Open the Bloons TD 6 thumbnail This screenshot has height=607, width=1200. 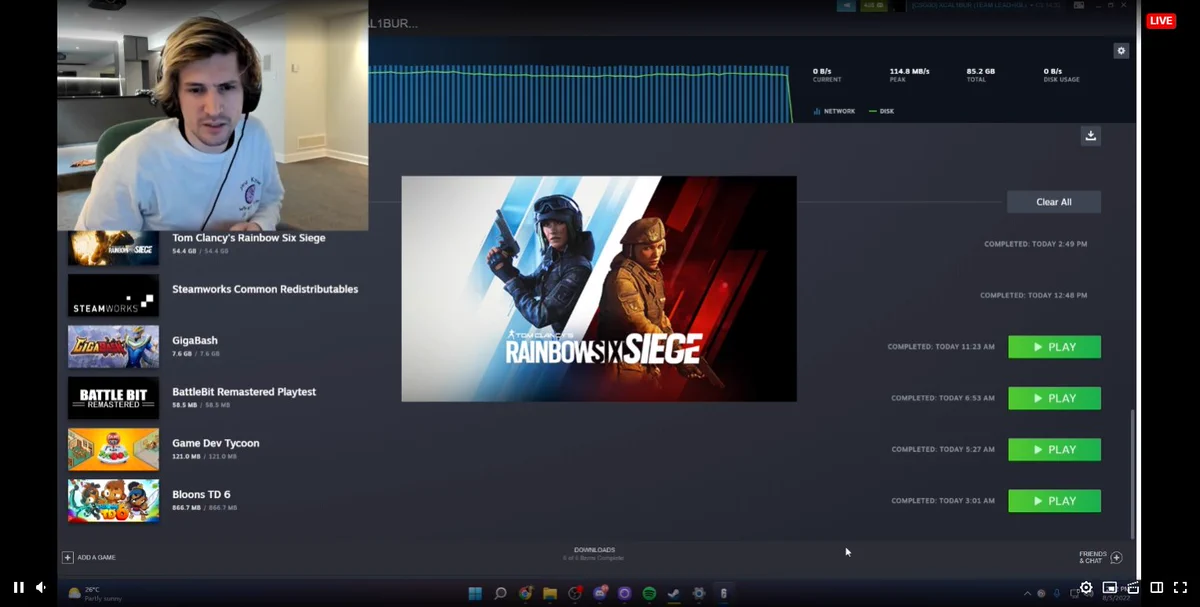[113, 501]
